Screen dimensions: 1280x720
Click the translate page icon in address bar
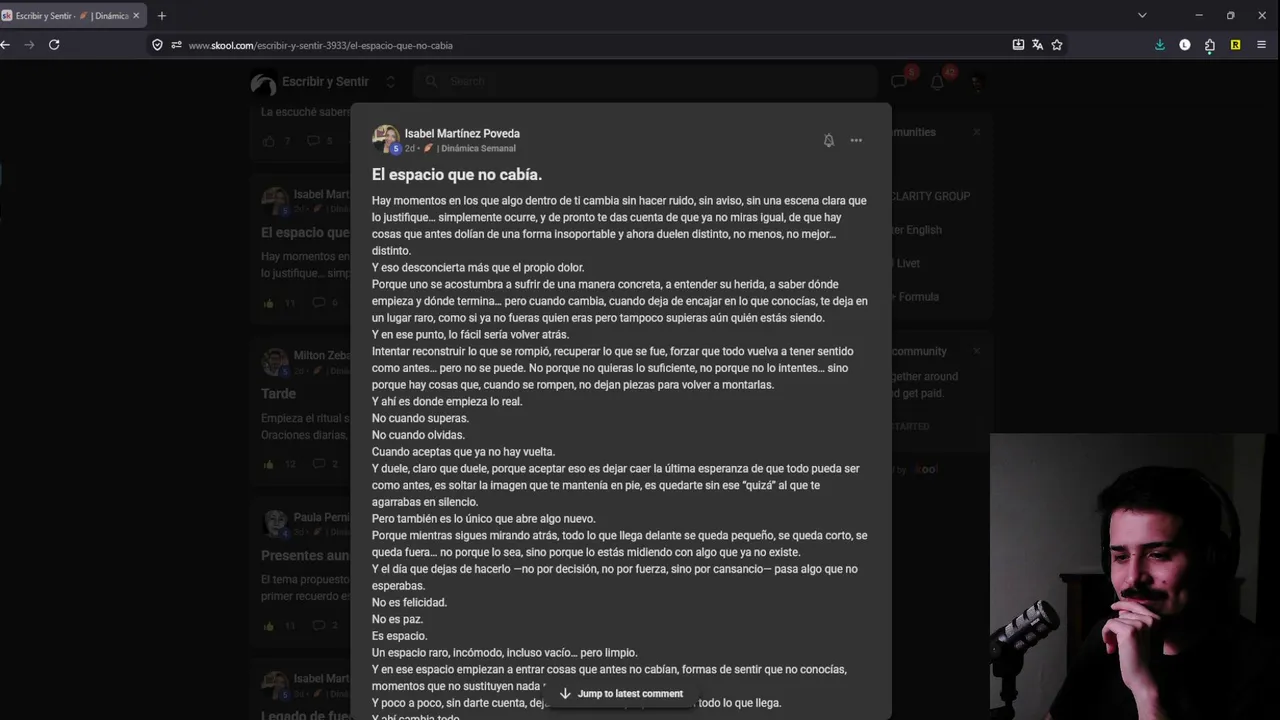click(x=1037, y=45)
